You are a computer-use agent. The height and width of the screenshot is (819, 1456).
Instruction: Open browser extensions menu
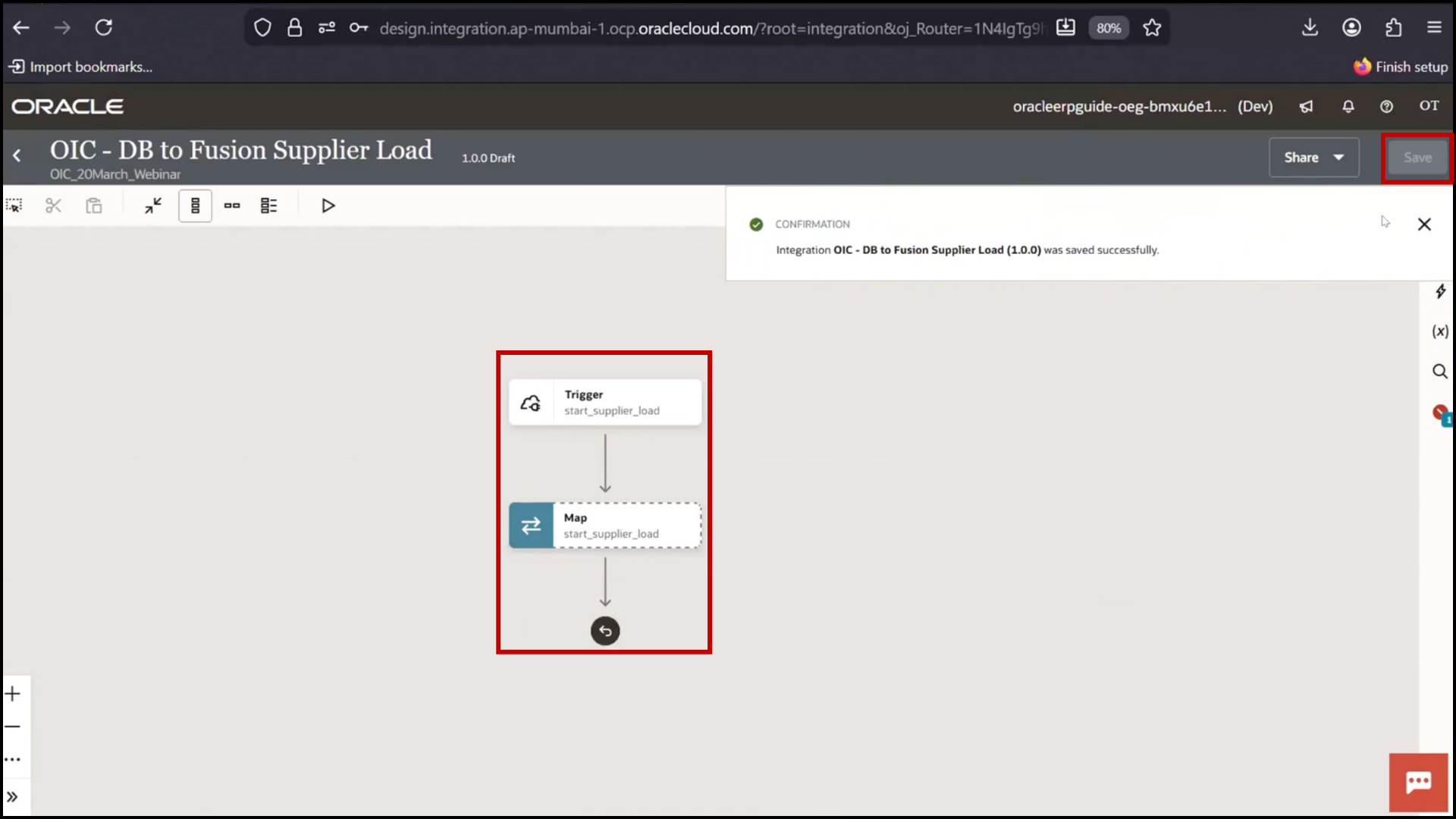pos(1393,28)
